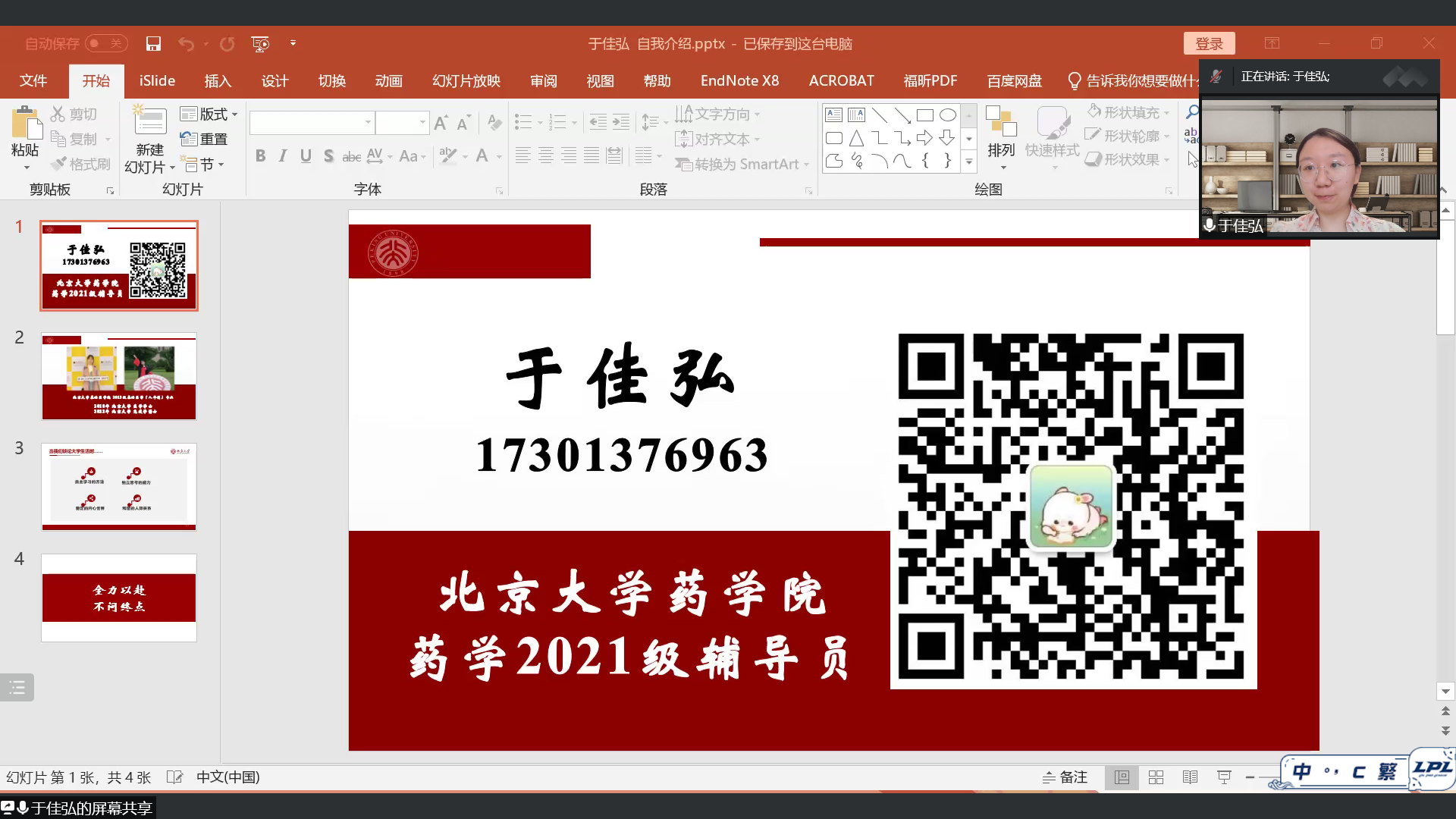Increase font size icon
Viewport: 1456px width, 819px height.
coord(441,122)
